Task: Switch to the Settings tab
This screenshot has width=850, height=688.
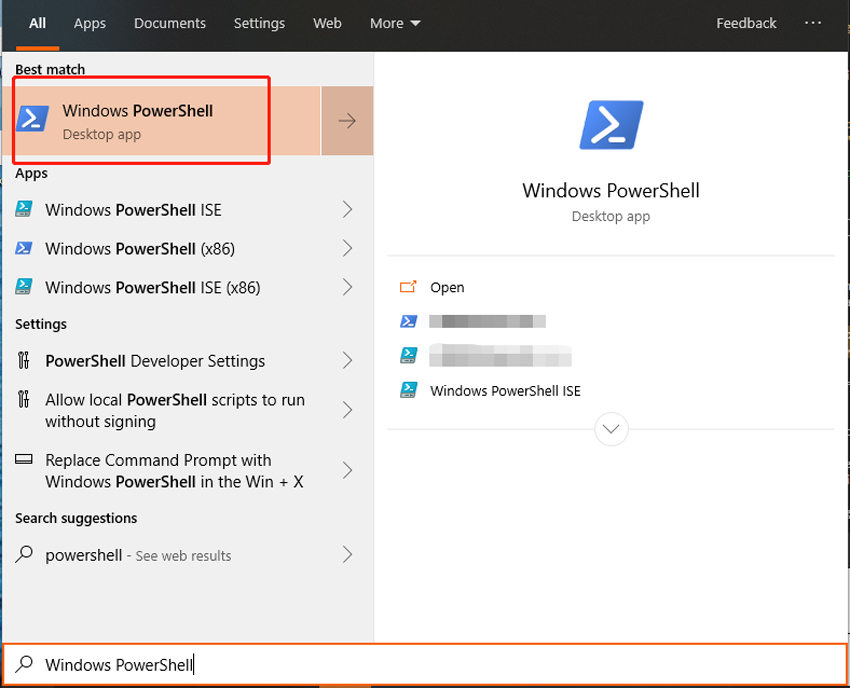Action: (259, 23)
